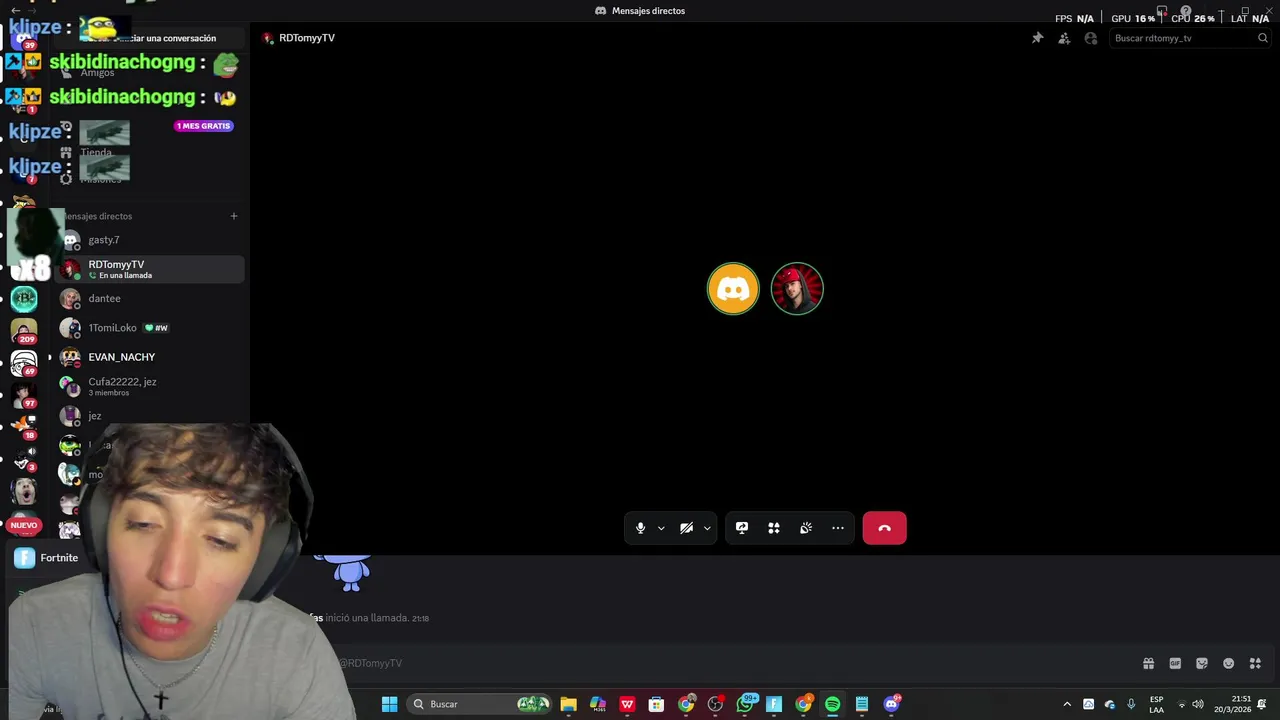
Task: Open pinned messages in RDTomyyTV chat header
Action: click(1037, 38)
